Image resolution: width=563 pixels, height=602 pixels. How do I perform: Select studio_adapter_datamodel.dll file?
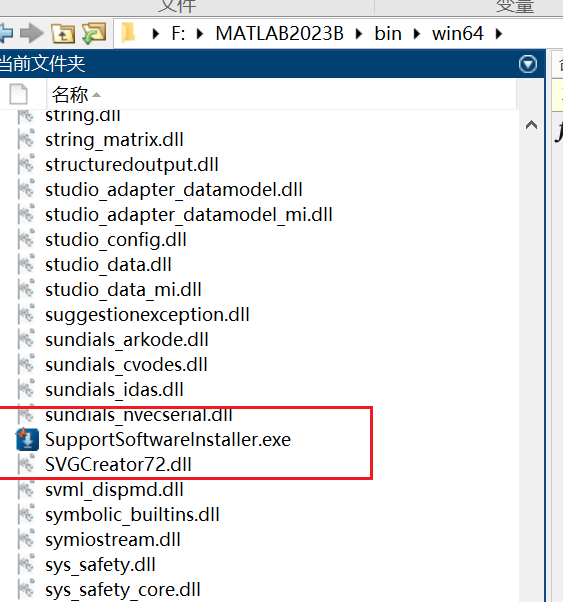click(x=174, y=190)
